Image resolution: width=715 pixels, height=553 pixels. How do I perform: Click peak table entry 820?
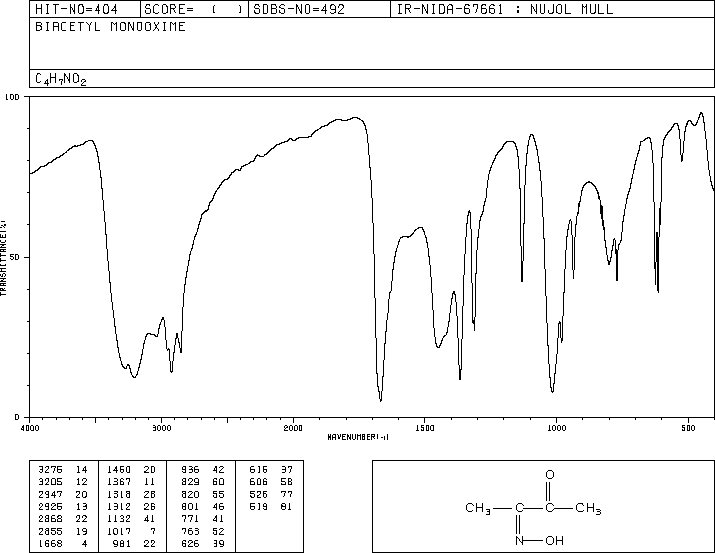(190, 494)
